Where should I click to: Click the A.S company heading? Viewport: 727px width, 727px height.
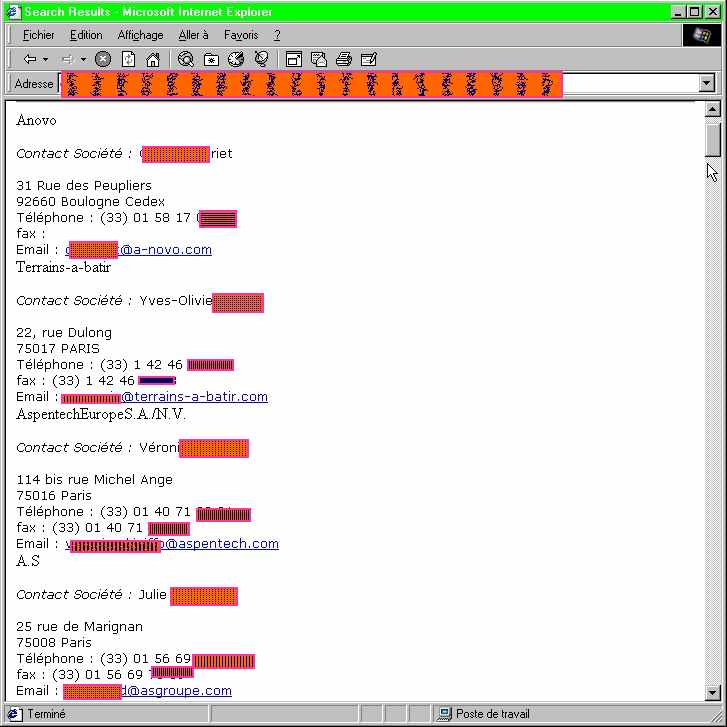click(28, 561)
